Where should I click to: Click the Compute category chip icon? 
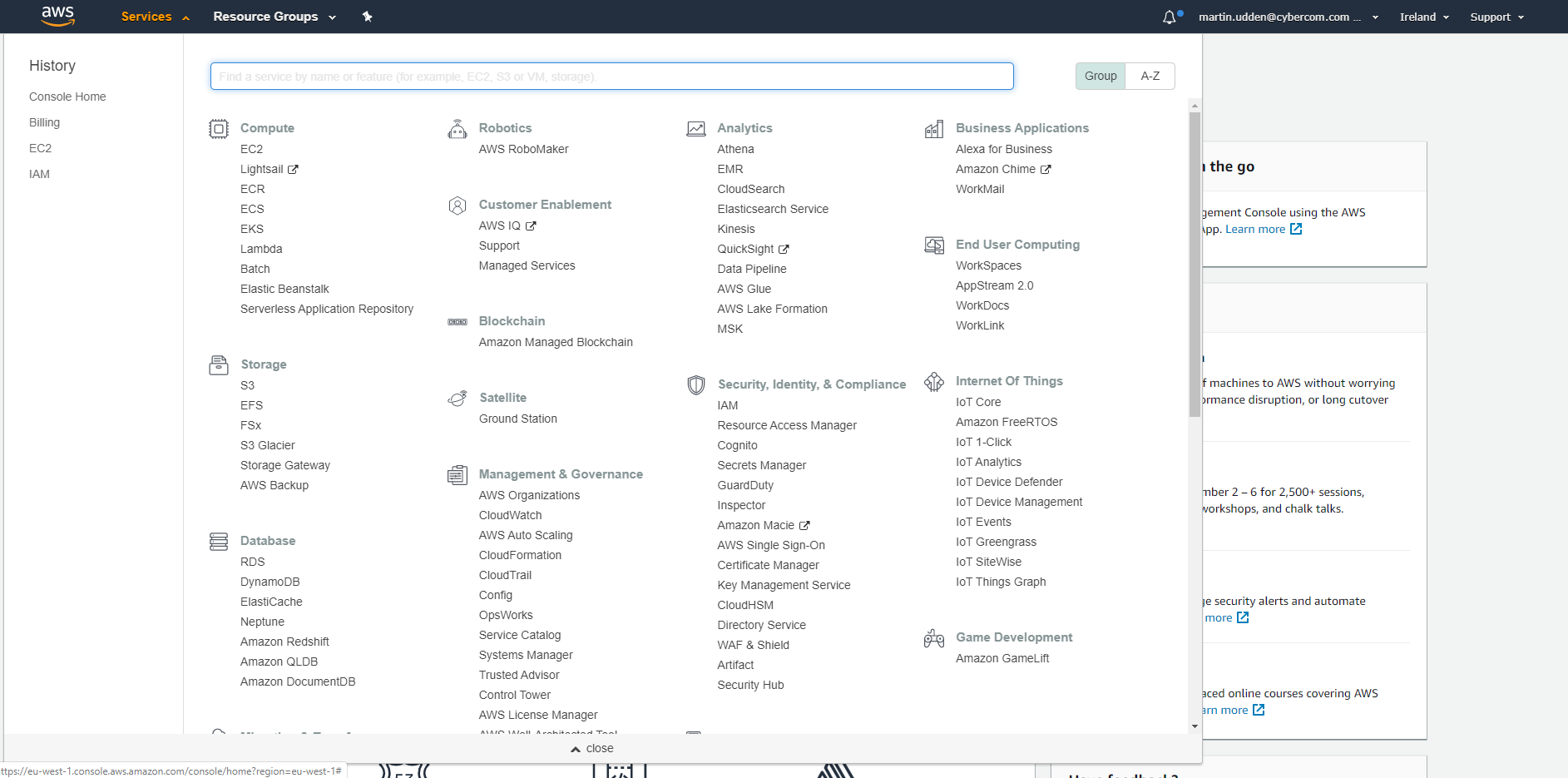point(219,128)
